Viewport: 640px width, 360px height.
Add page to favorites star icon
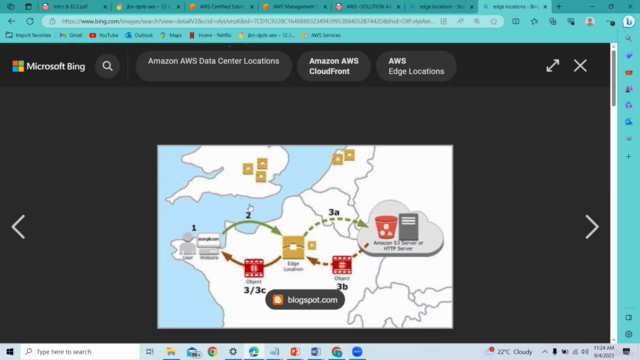tap(493, 21)
